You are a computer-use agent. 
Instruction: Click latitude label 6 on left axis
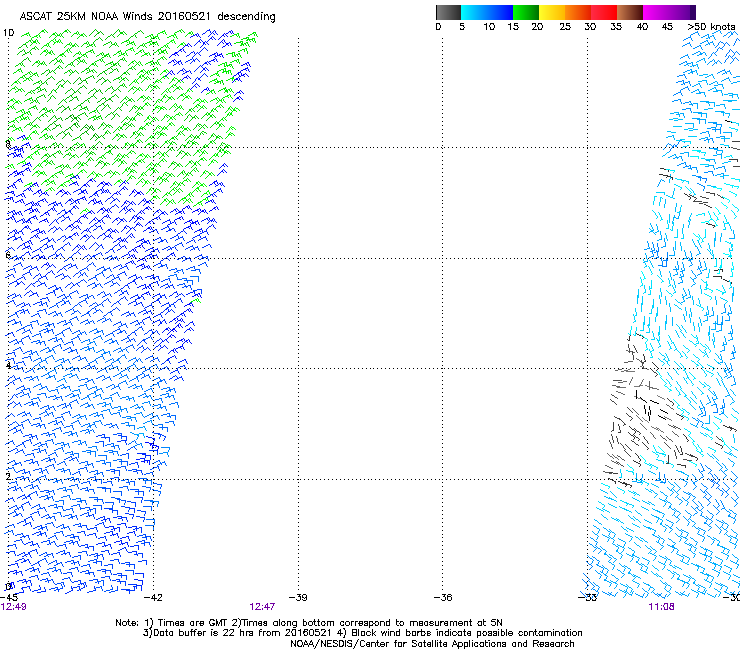(x=8, y=255)
